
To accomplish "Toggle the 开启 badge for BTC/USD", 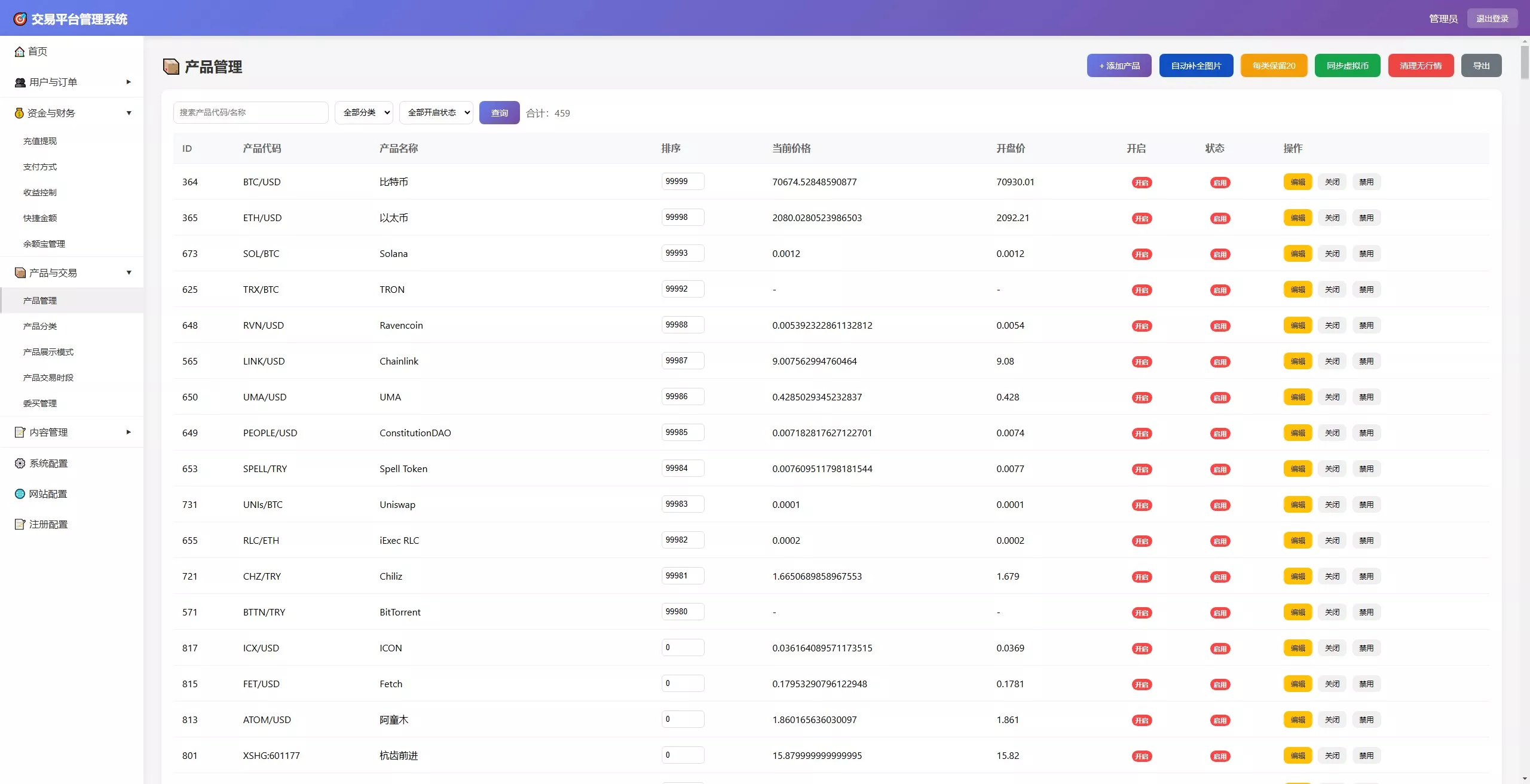I will (x=1142, y=183).
